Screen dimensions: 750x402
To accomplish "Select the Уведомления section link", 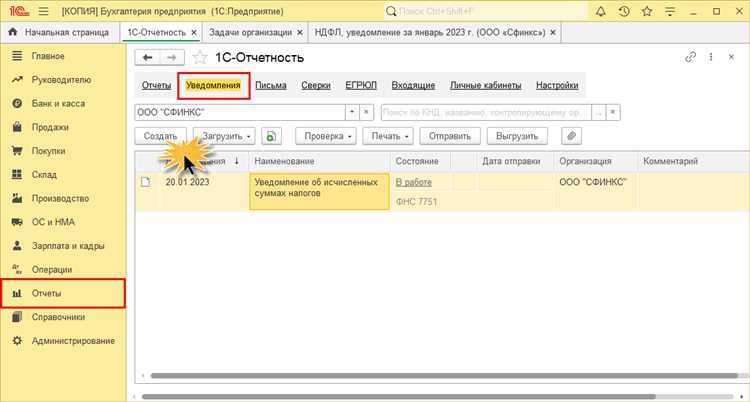I will pos(213,85).
